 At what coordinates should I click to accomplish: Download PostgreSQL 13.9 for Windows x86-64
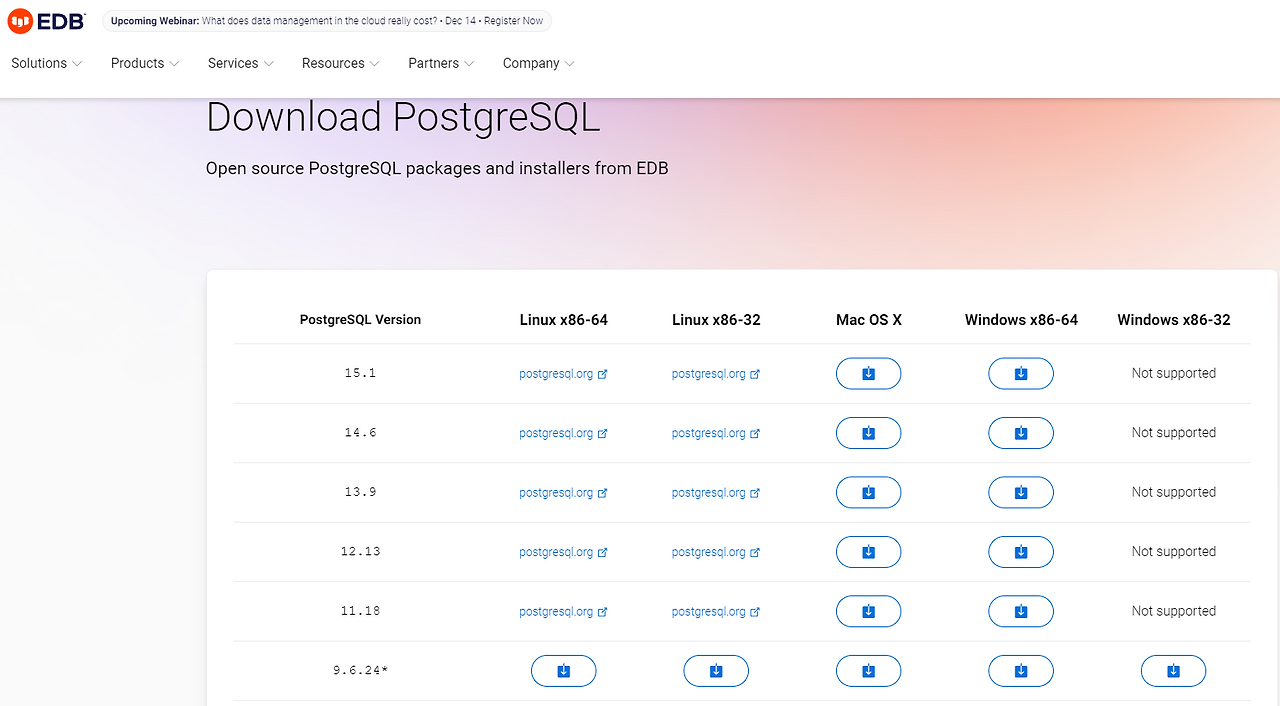click(x=1020, y=492)
